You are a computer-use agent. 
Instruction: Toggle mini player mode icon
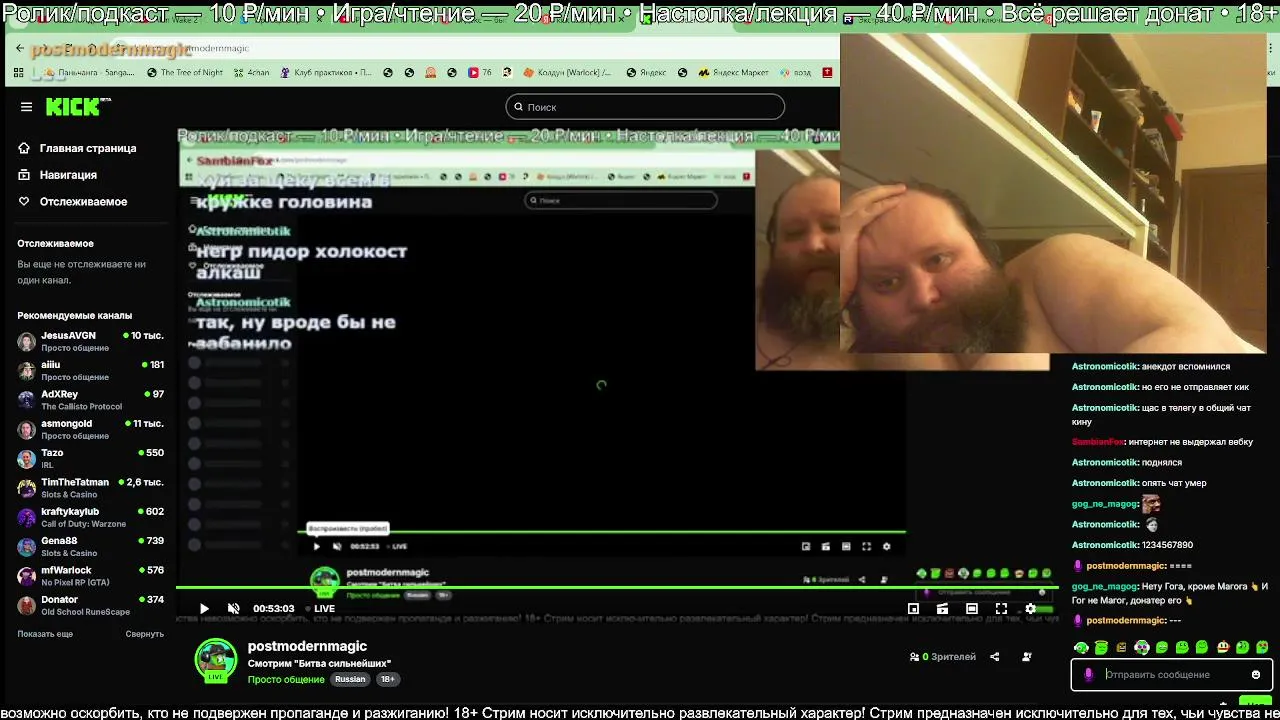pos(913,608)
